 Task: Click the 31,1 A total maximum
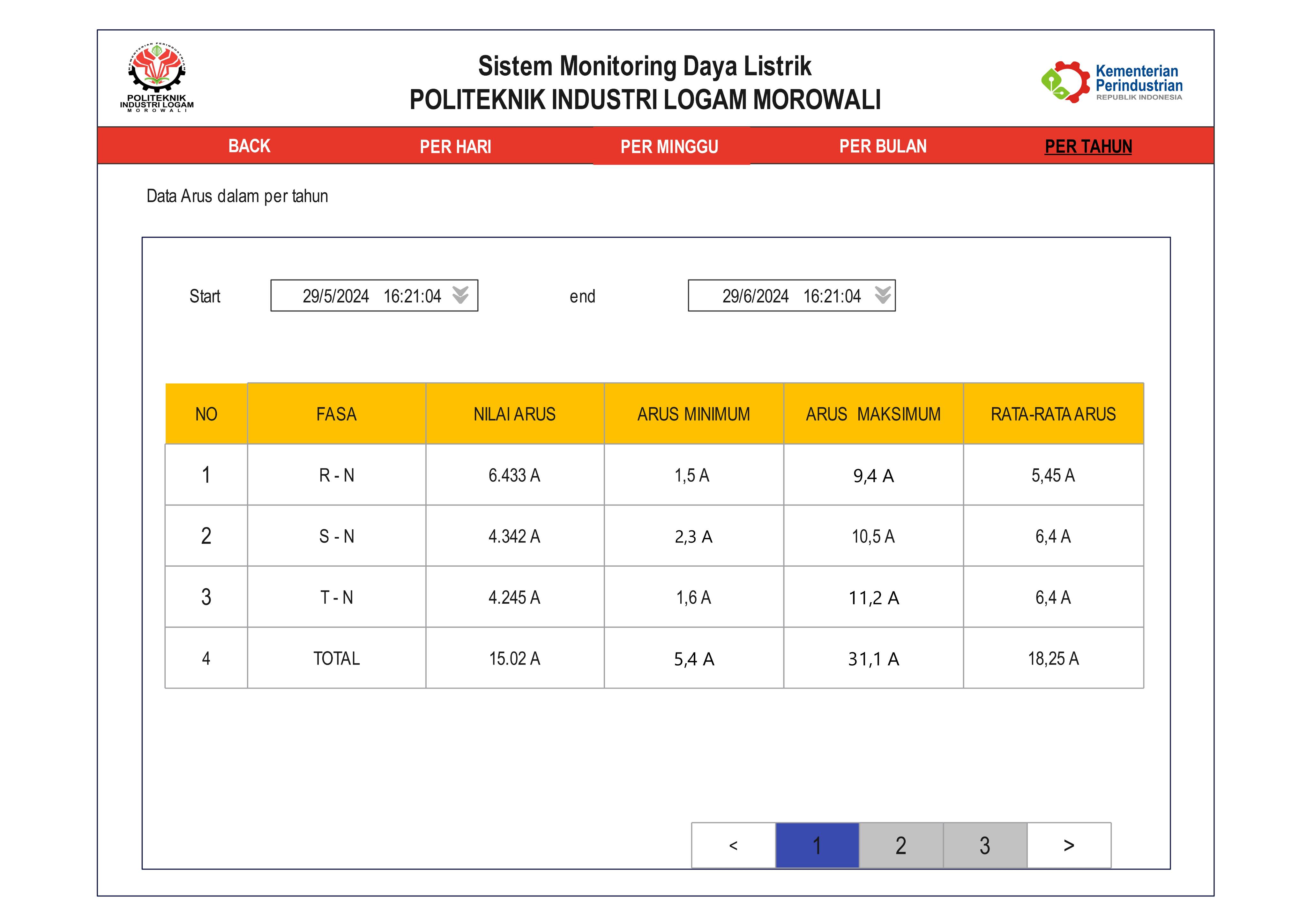pyautogui.click(x=873, y=658)
